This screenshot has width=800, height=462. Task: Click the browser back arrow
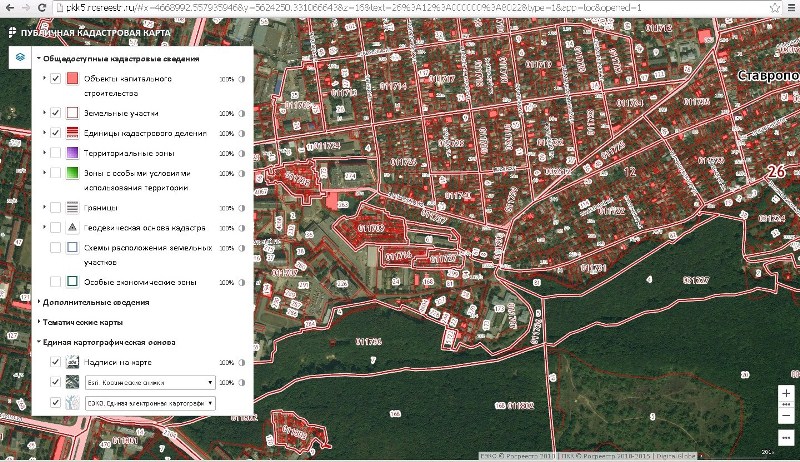9,7
